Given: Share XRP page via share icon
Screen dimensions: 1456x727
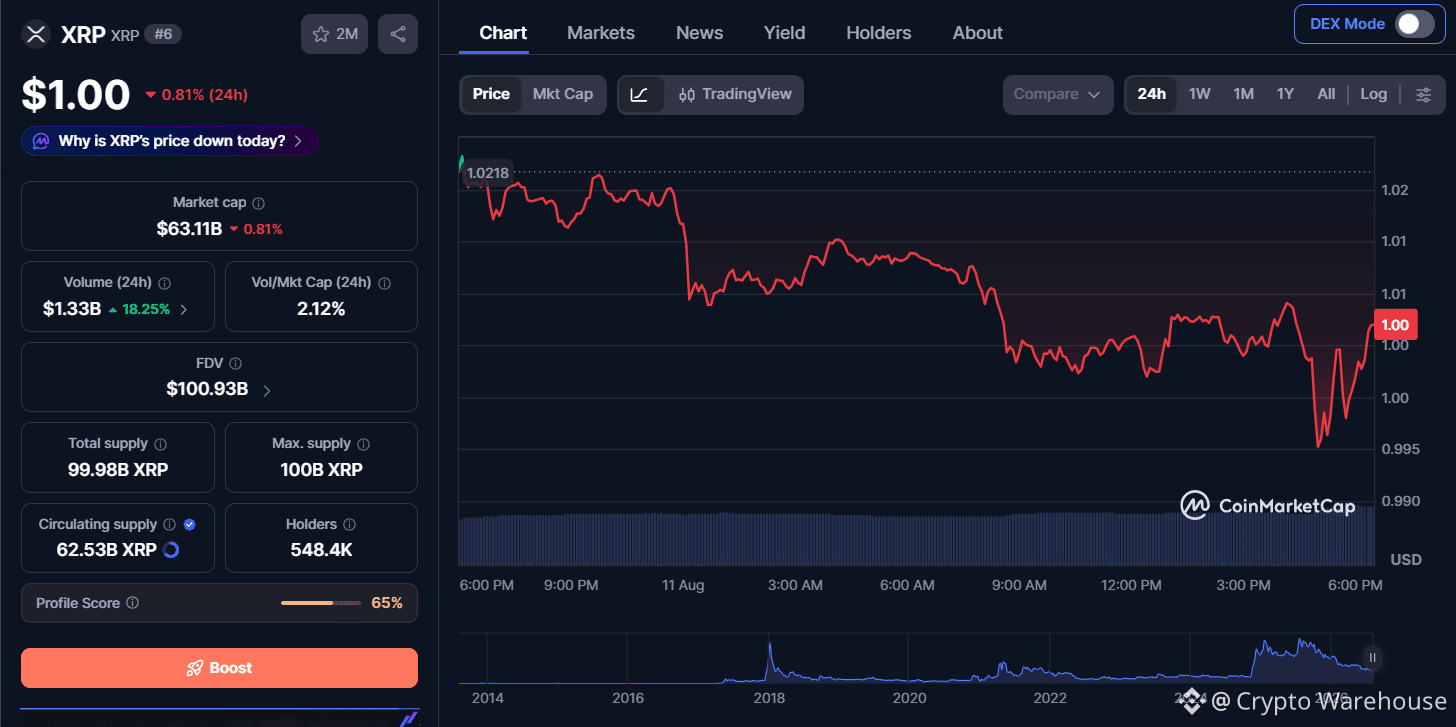Looking at the screenshot, I should (398, 34).
